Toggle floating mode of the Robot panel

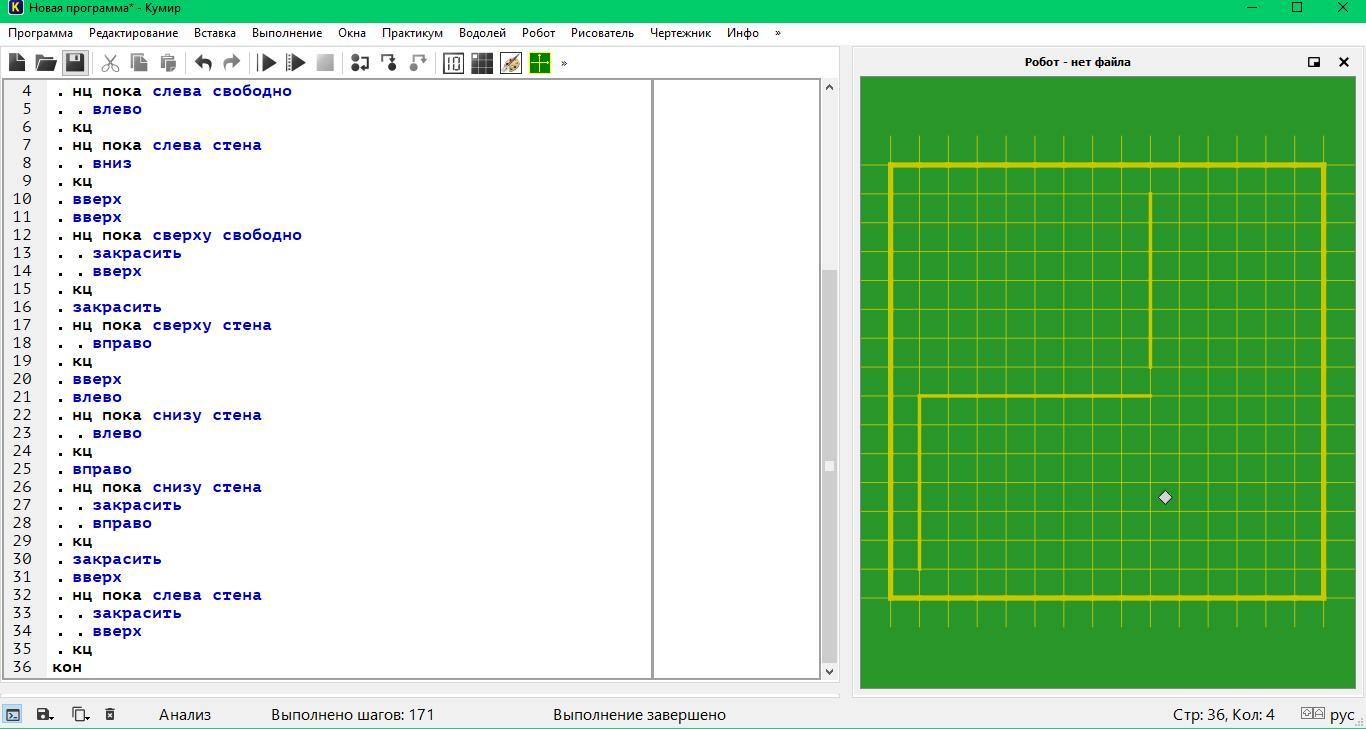point(1314,62)
